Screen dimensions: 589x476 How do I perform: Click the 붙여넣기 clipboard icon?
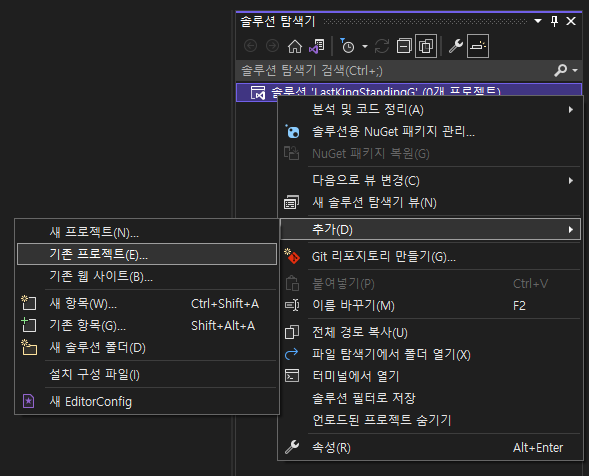point(292,284)
